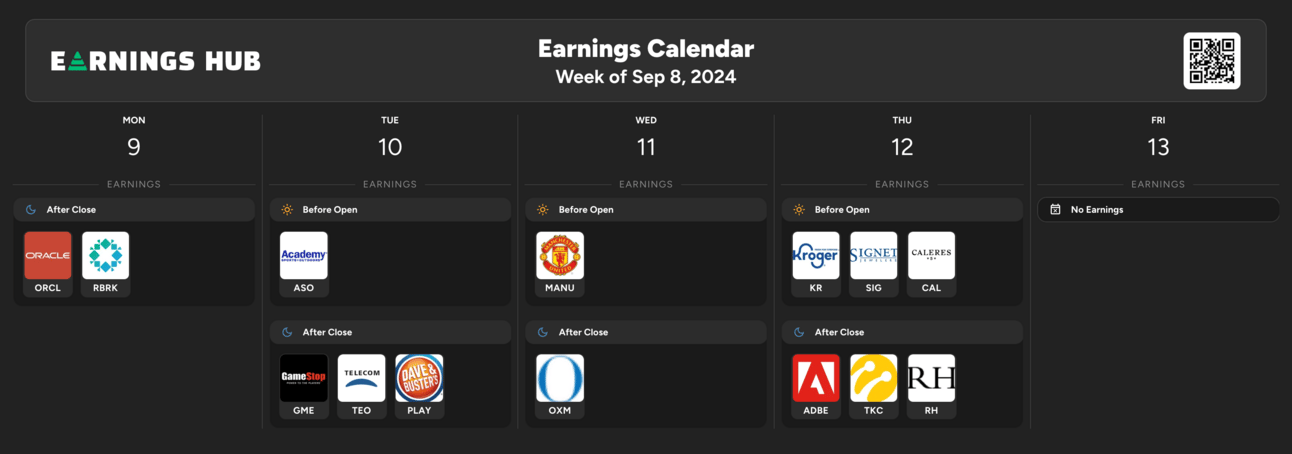Open the Telecom TEO icon

pyautogui.click(x=362, y=378)
